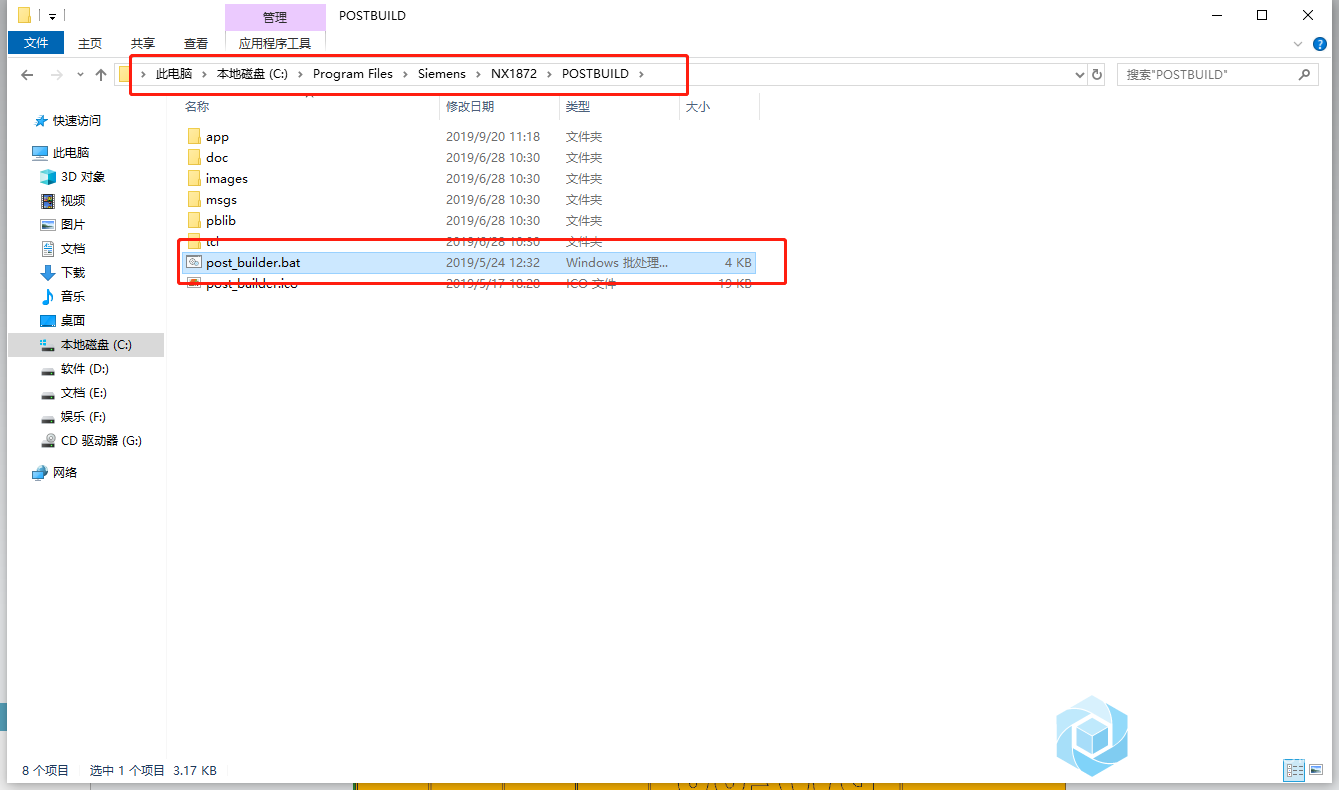The height and width of the screenshot is (790, 1339).
Task: Expand chevron after 本地磁盘 (C:) in path
Action: click(300, 74)
